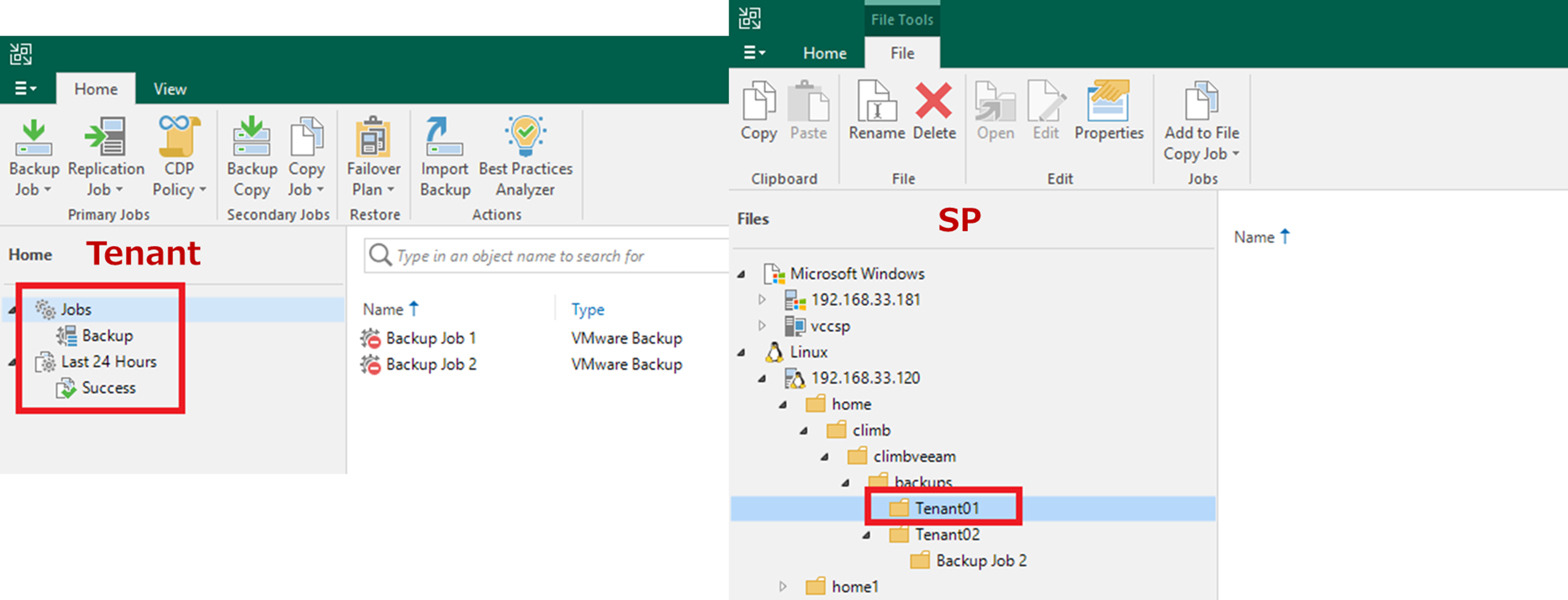This screenshot has width=1568, height=600.
Task: Click the File Tools contextual tab
Action: tap(902, 19)
